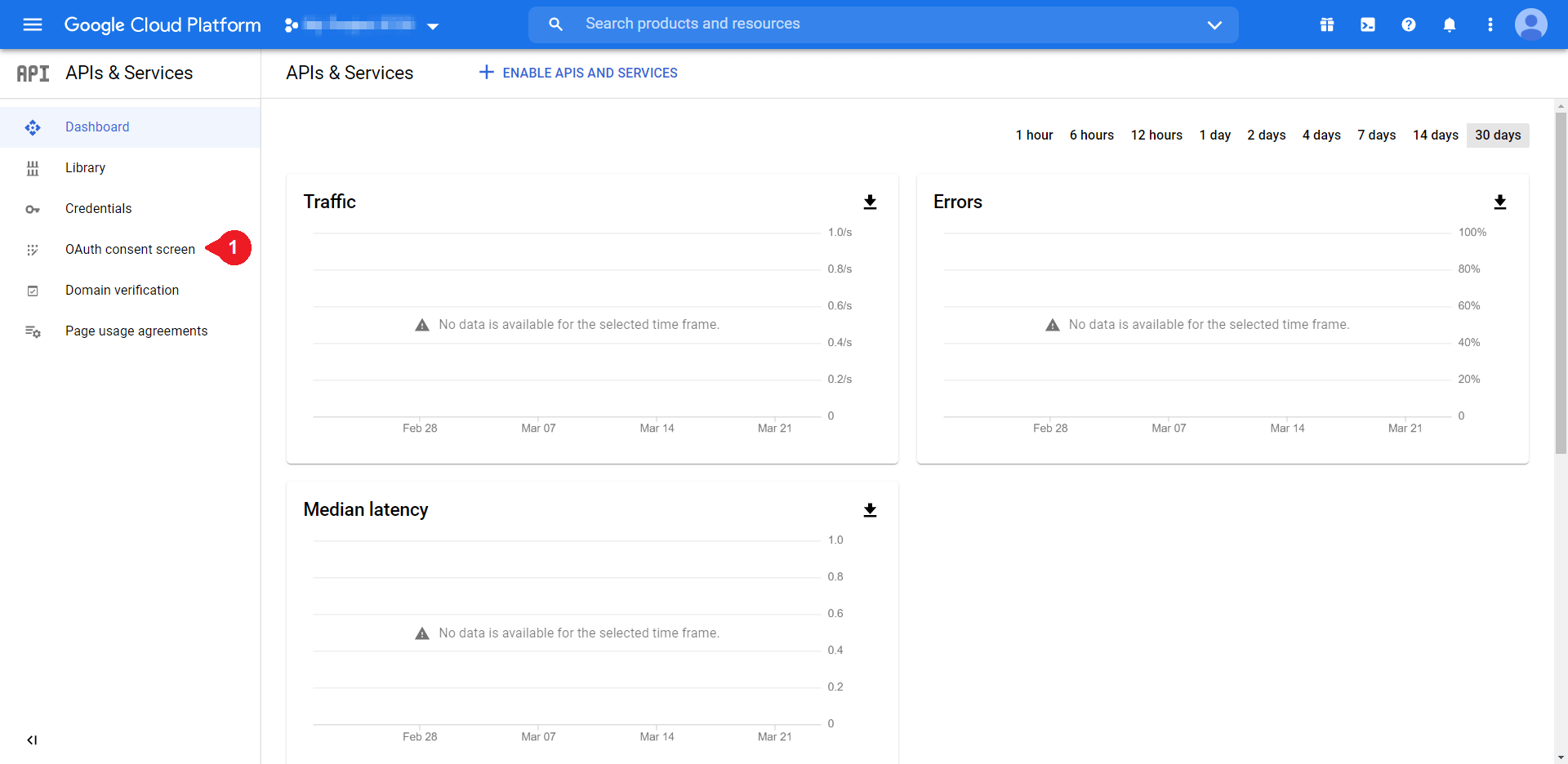Open the Domain verification page
1568x764 pixels.
[122, 290]
